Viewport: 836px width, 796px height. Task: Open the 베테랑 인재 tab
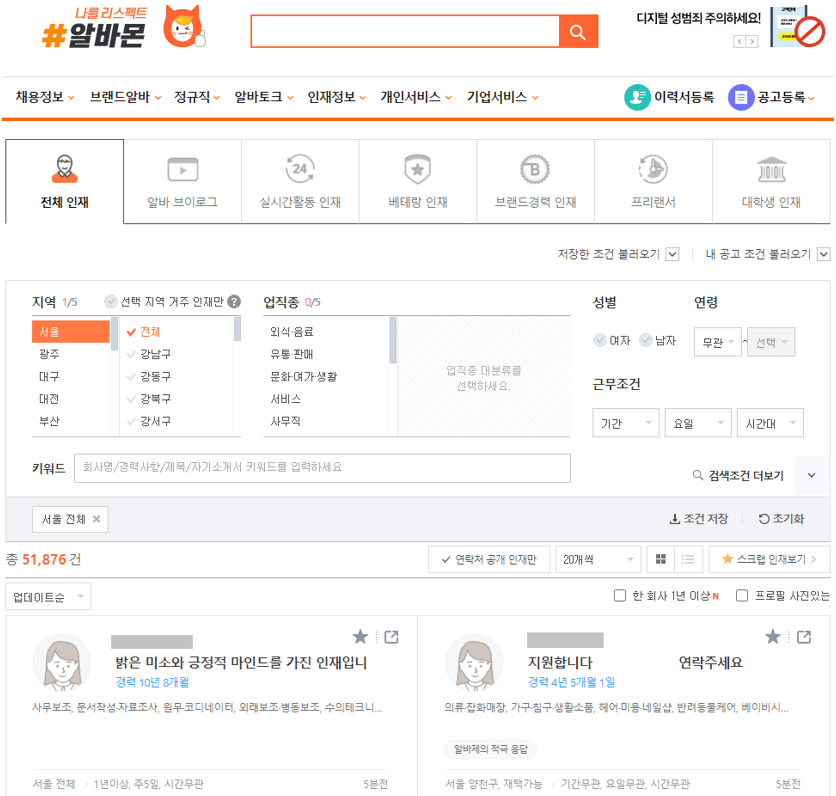418,182
